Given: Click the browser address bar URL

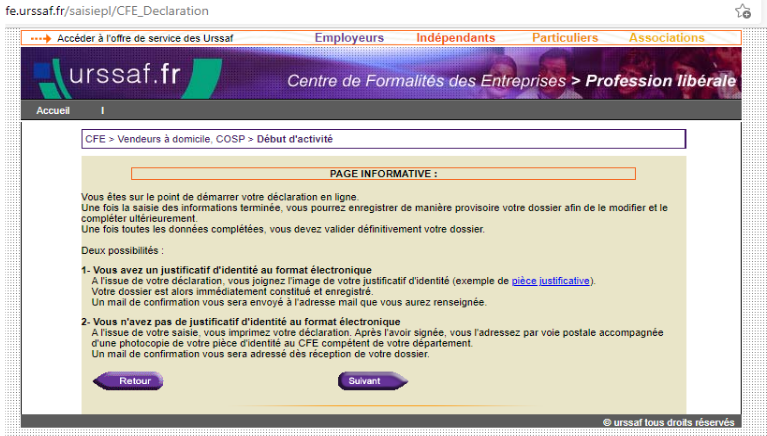Looking at the screenshot, I should (107, 11).
